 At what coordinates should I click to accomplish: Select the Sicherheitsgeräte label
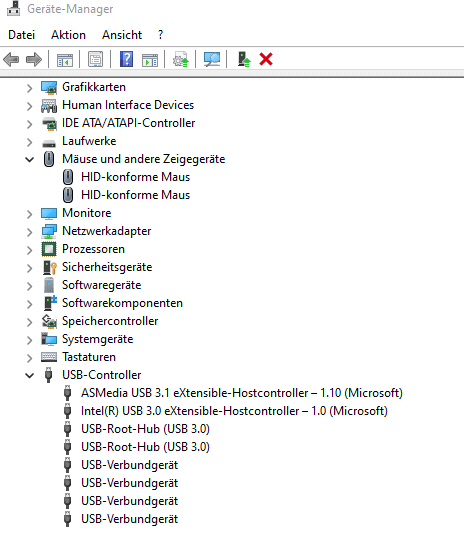pos(107,267)
